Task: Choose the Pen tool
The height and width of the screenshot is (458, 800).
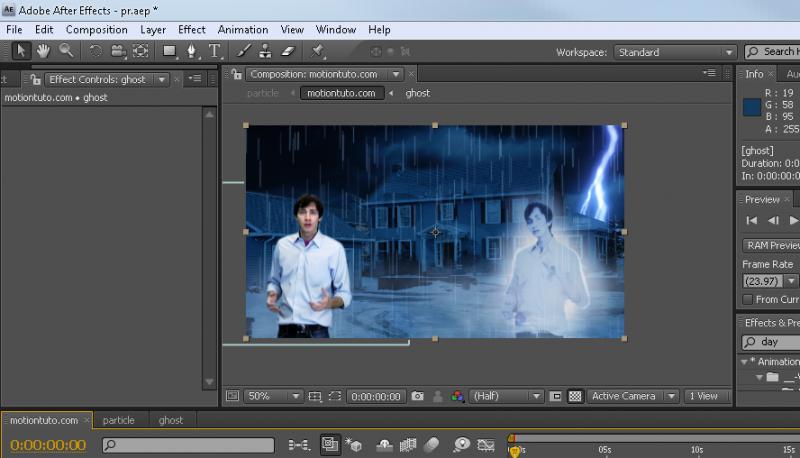Action: click(191, 51)
